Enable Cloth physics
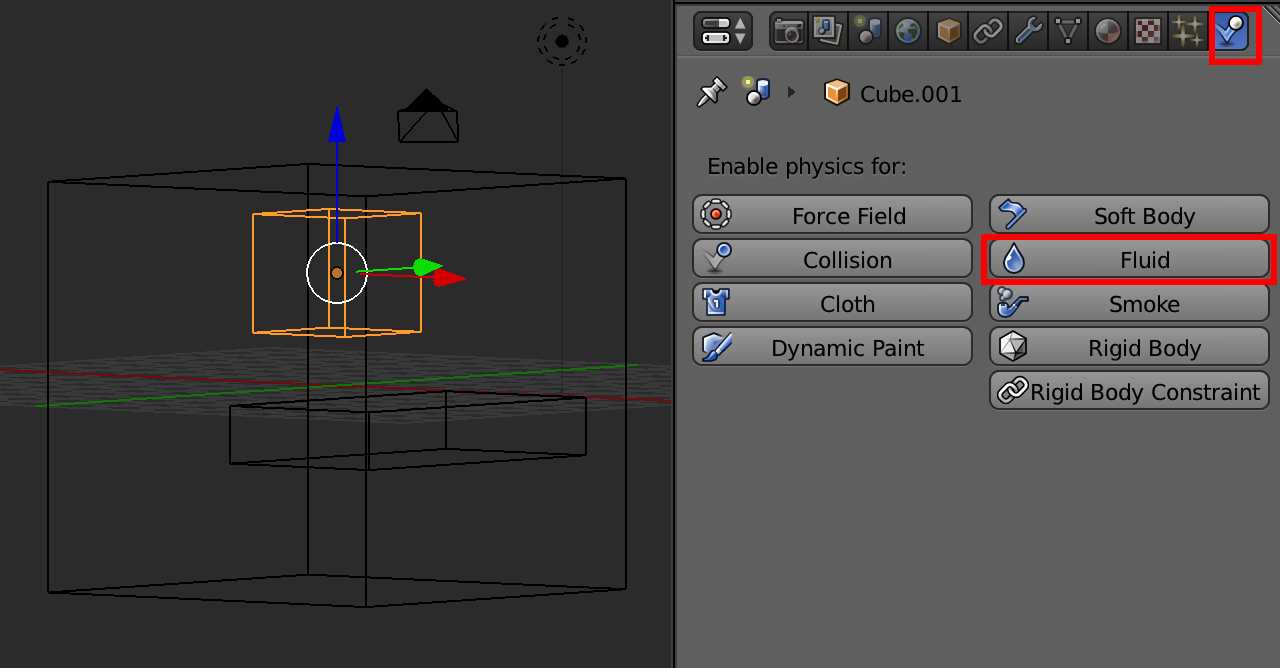Image resolution: width=1280 pixels, height=668 pixels. tap(832, 303)
